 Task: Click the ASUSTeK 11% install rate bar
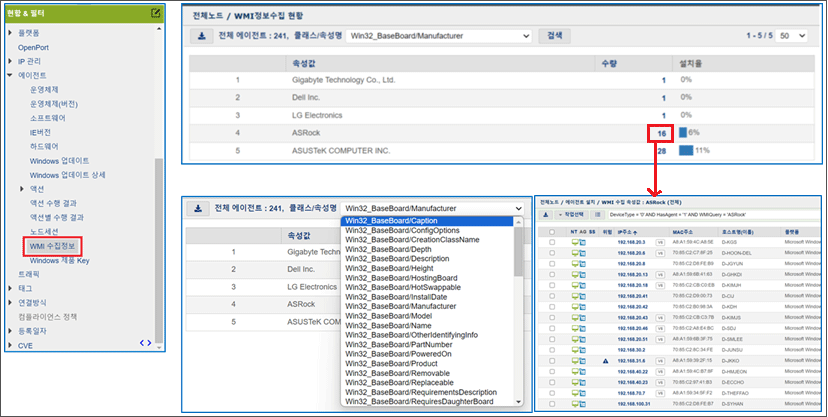click(x=686, y=151)
